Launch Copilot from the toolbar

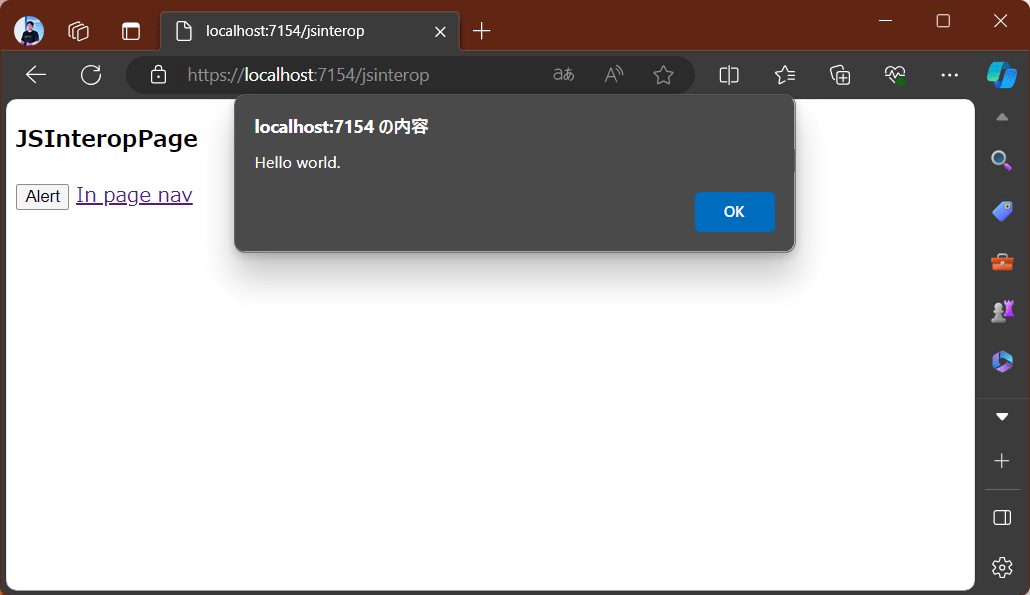coord(1002,75)
